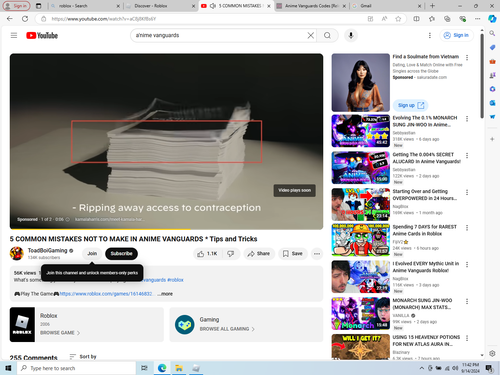Open Microsoft Edge in taskbar
This screenshot has width=500, height=375.
tap(162, 368)
